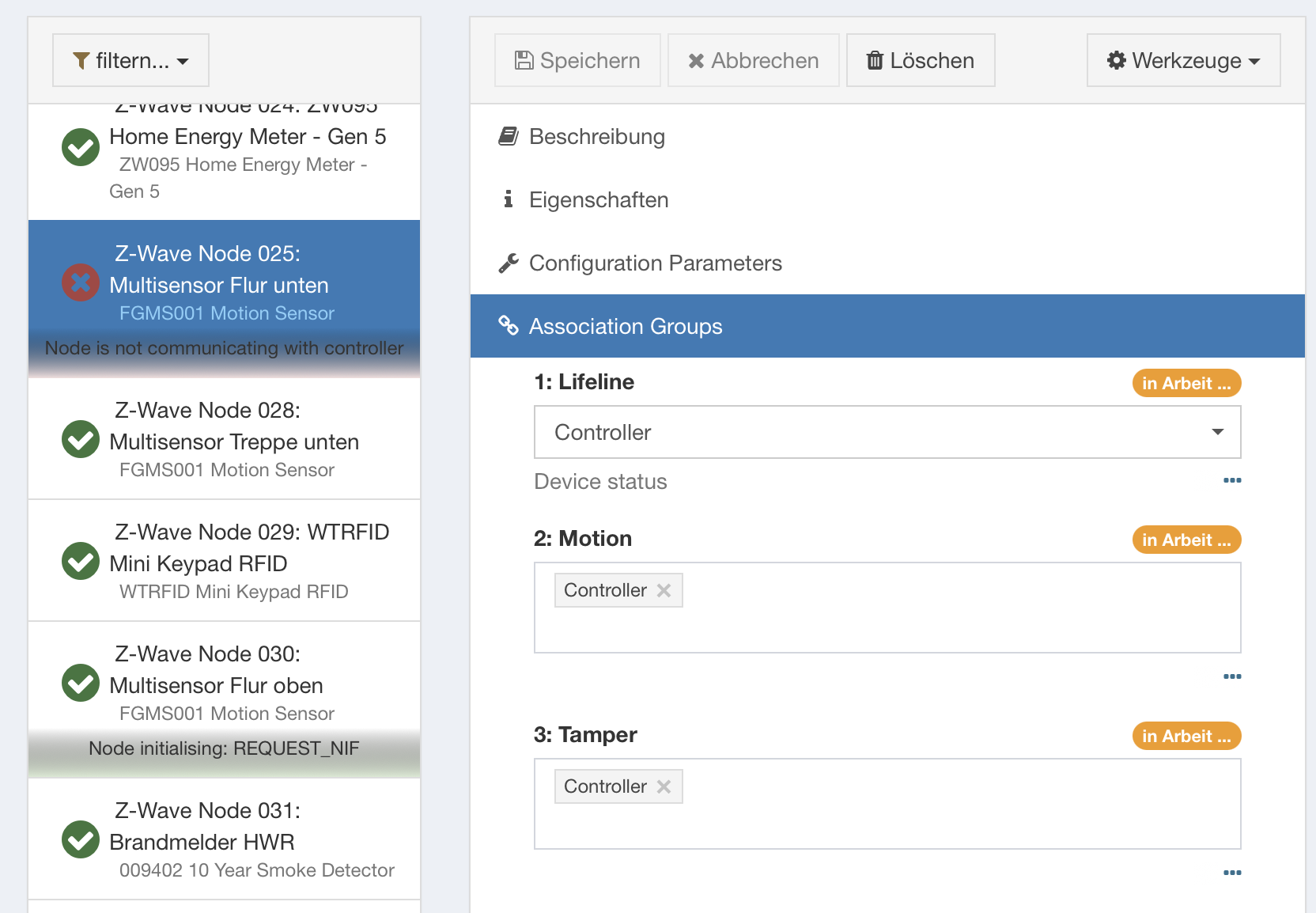Click ellipsis icon below Tamper group
This screenshot has height=913, width=1316.
pyautogui.click(x=1231, y=873)
